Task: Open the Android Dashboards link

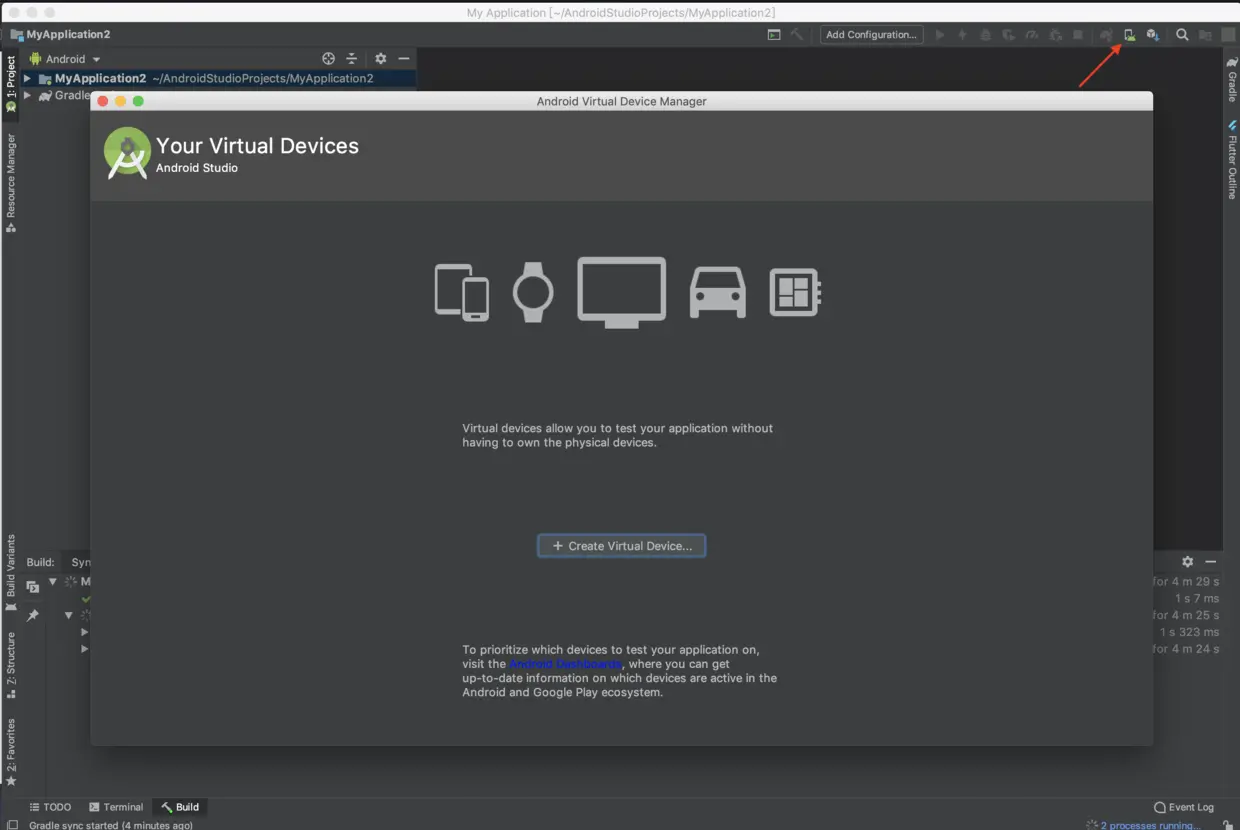Action: tap(565, 664)
